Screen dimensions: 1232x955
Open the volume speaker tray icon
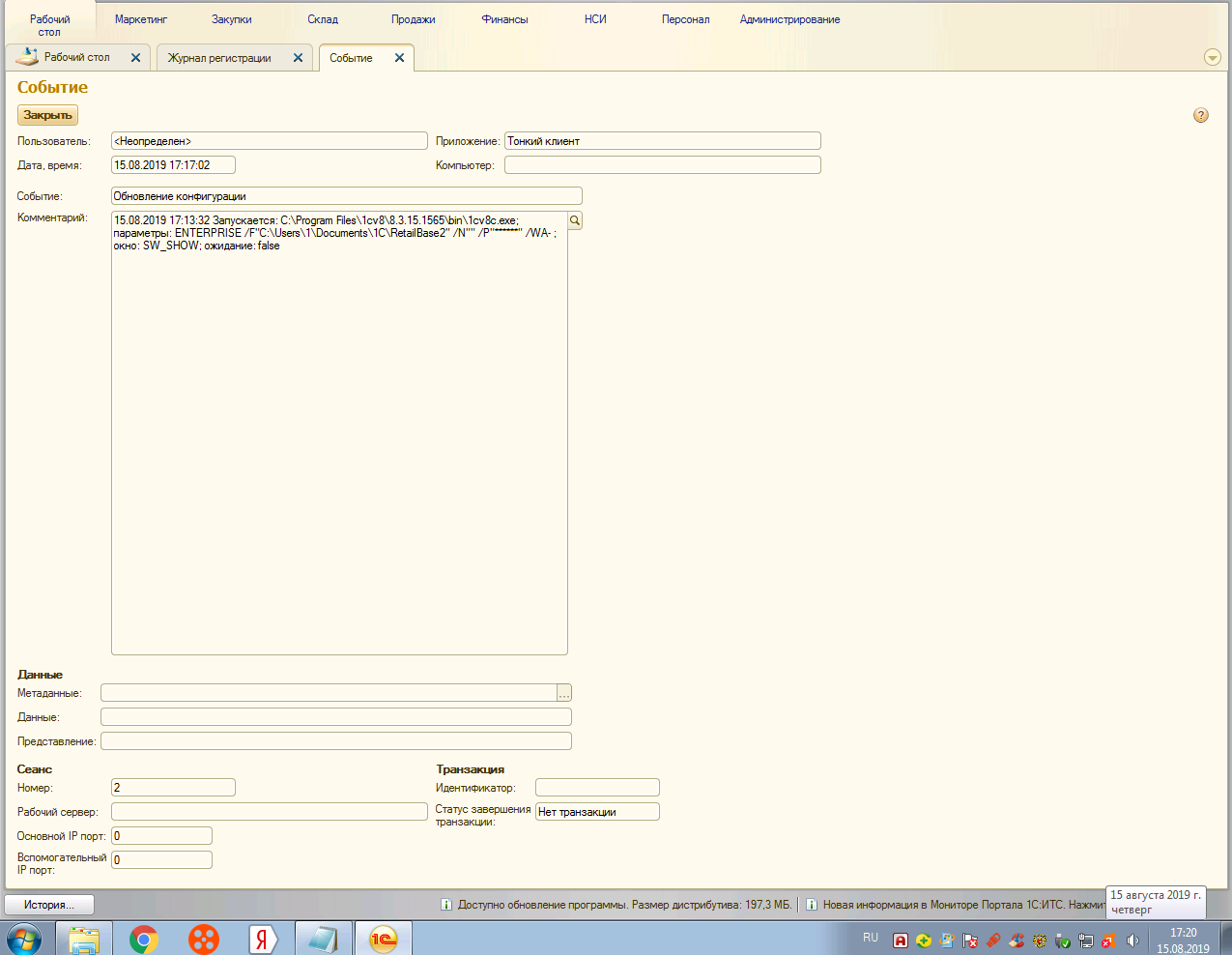coord(1132,941)
